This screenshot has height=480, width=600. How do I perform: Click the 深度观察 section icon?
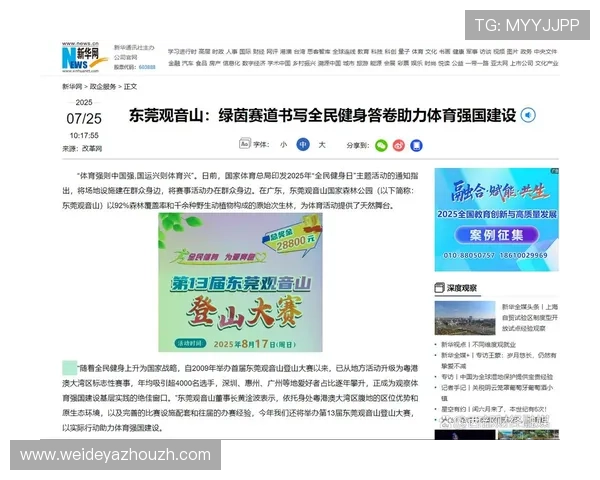[x=439, y=288]
